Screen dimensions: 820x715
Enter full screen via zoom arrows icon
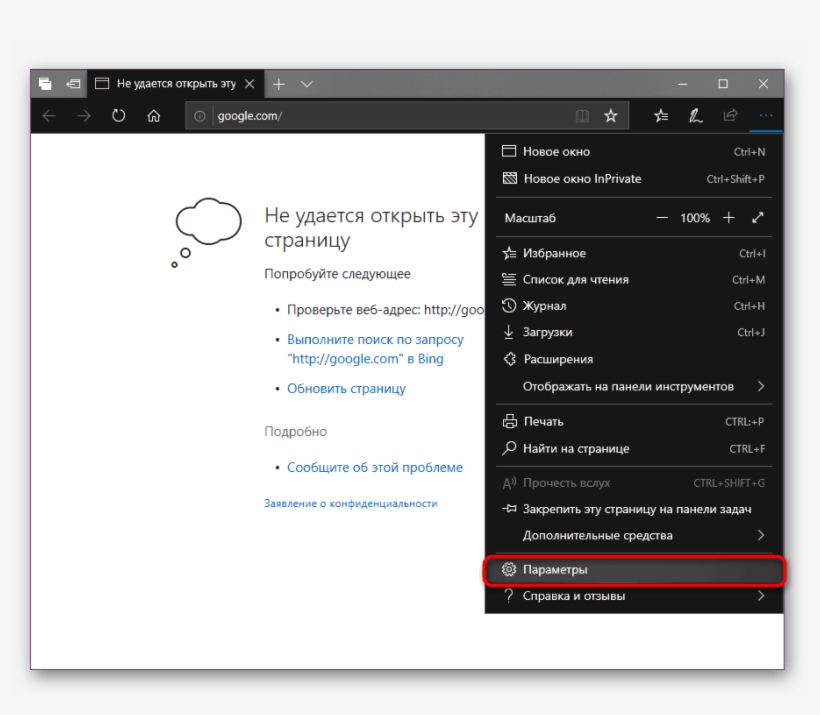point(758,218)
